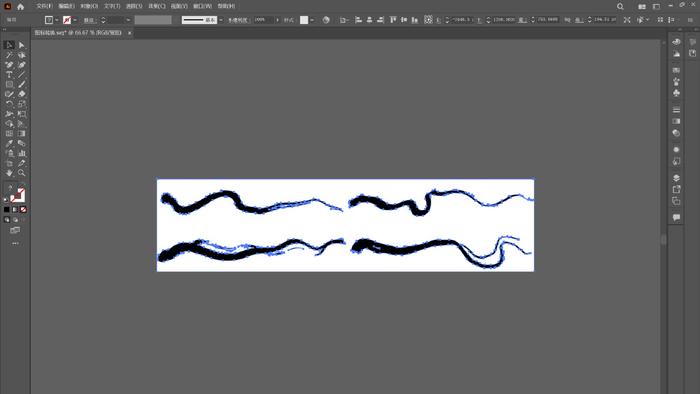Select the Type tool

pyautogui.click(x=9, y=75)
